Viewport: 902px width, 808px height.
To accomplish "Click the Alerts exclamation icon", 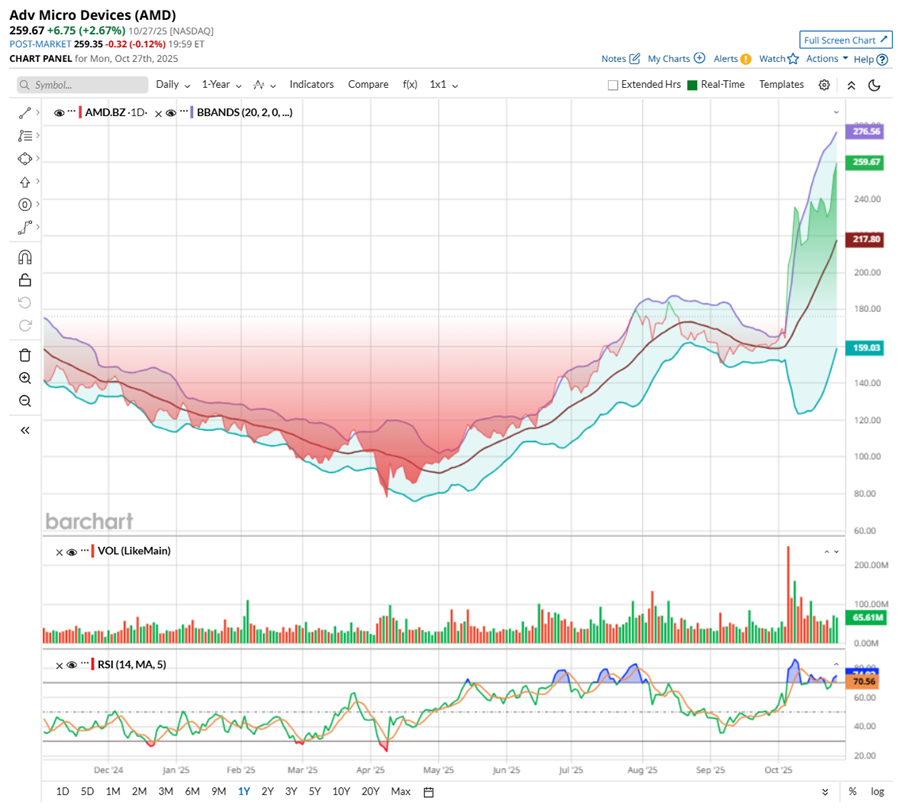I will pyautogui.click(x=746, y=59).
